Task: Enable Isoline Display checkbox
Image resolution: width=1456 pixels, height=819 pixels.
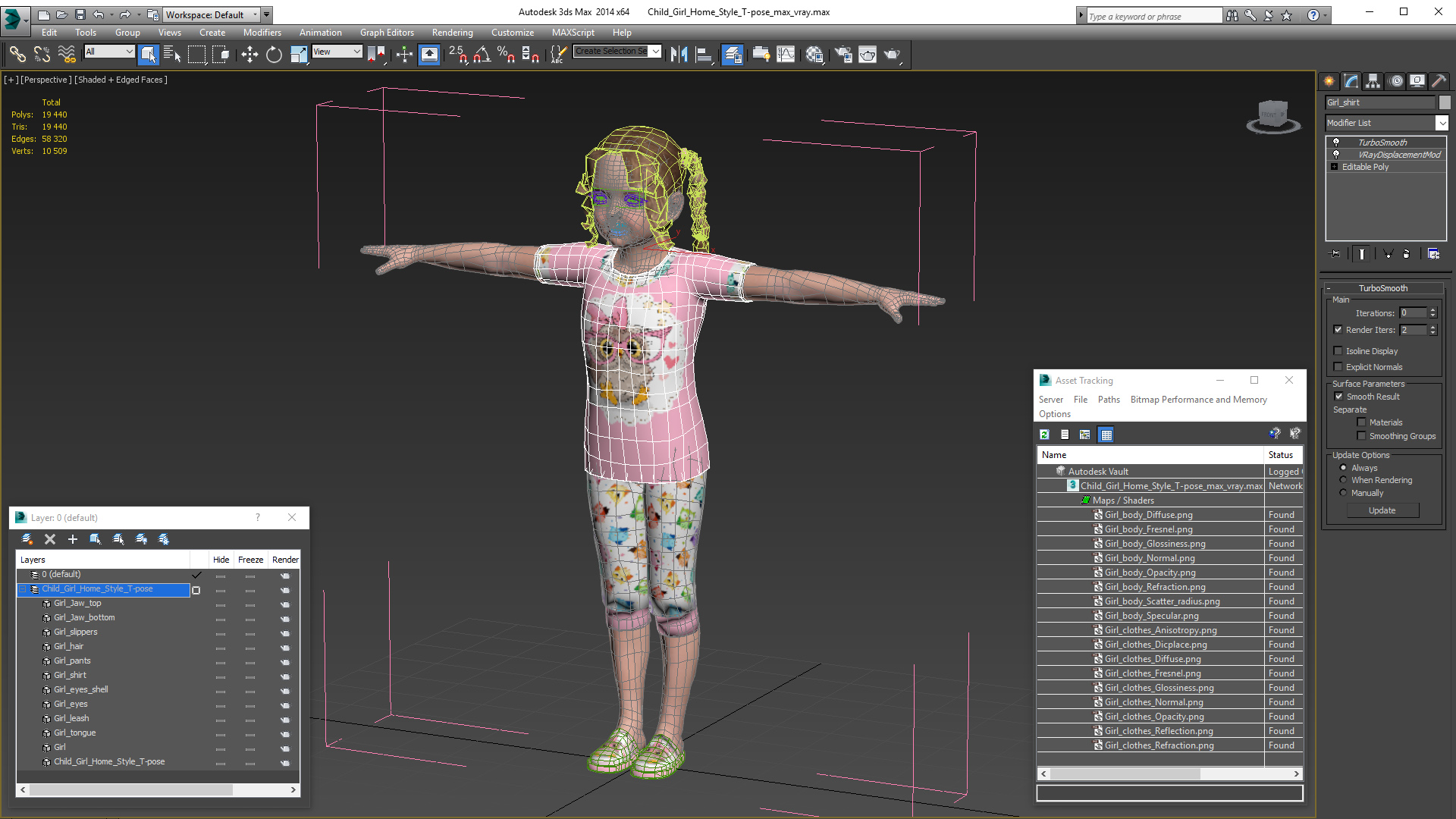Action: coord(1338,351)
